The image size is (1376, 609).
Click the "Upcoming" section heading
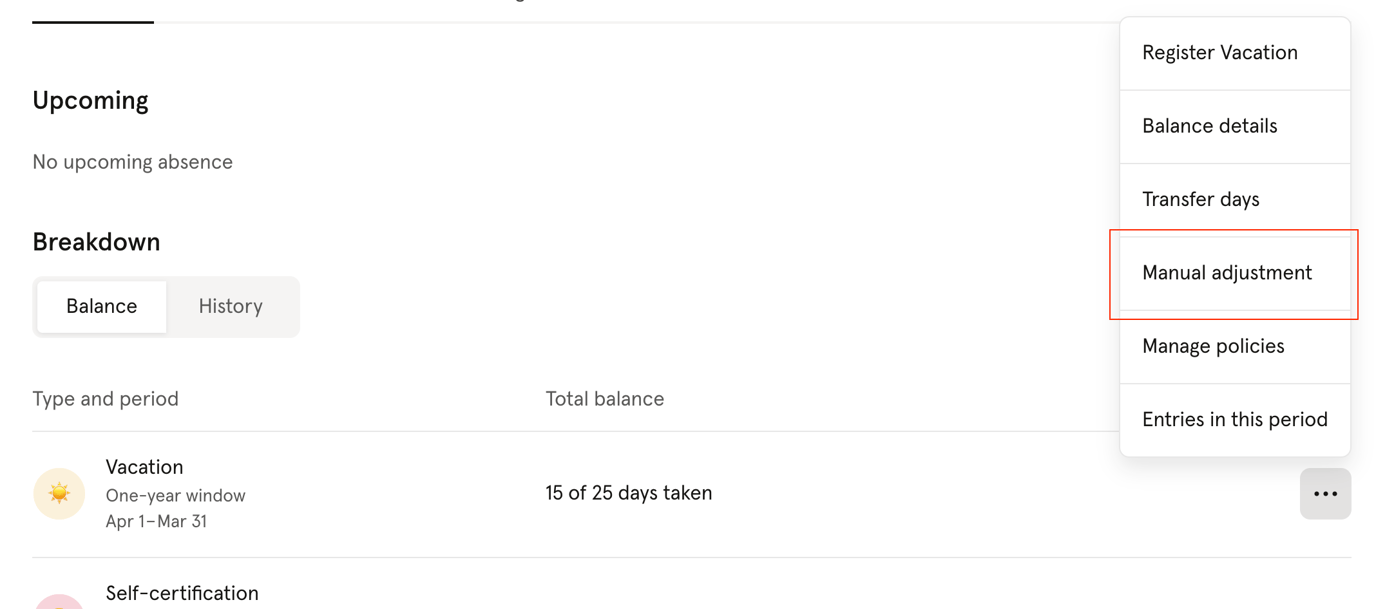[90, 100]
